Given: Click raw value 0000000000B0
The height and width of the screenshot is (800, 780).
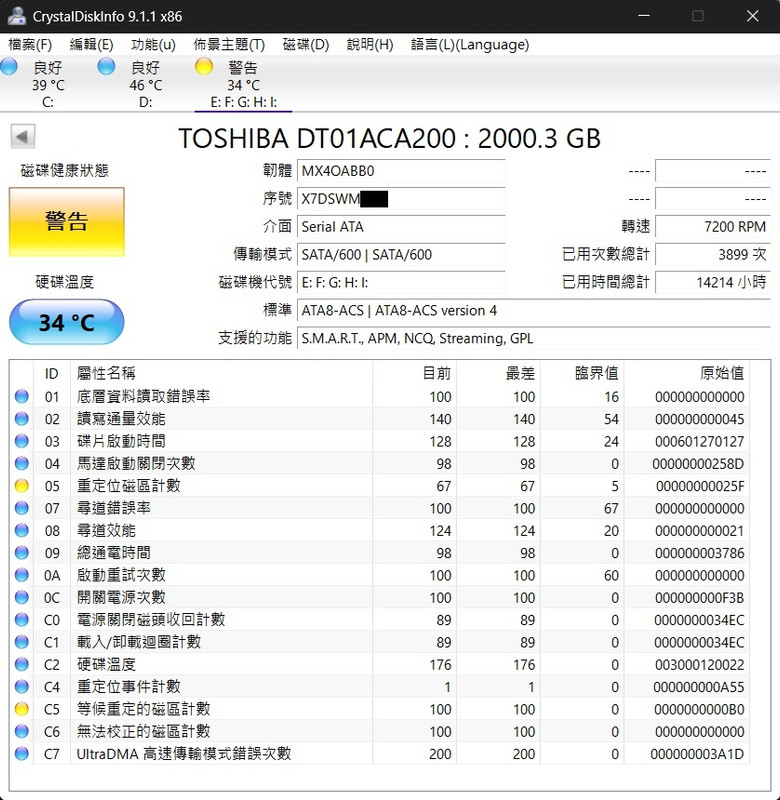Looking at the screenshot, I should coord(699,710).
